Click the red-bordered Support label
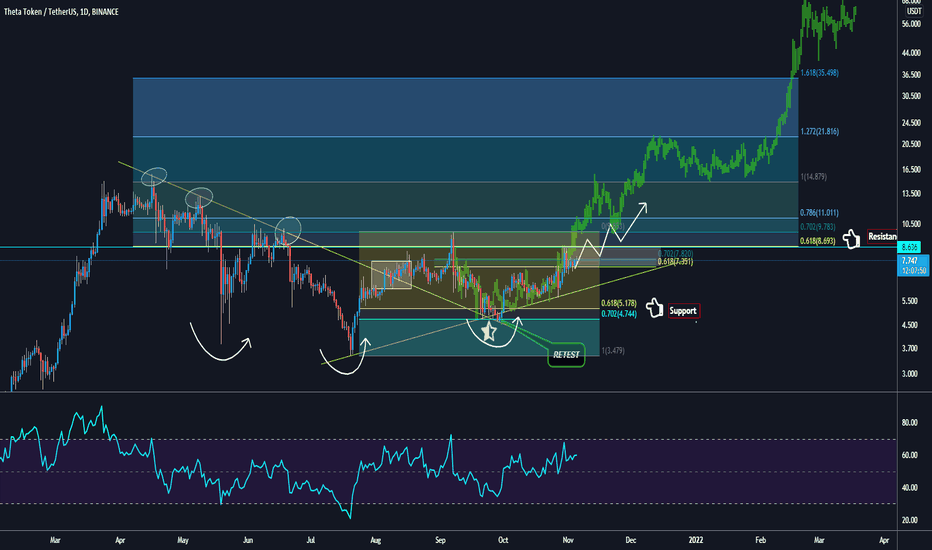Screen dimensions: 932x550 tap(683, 311)
